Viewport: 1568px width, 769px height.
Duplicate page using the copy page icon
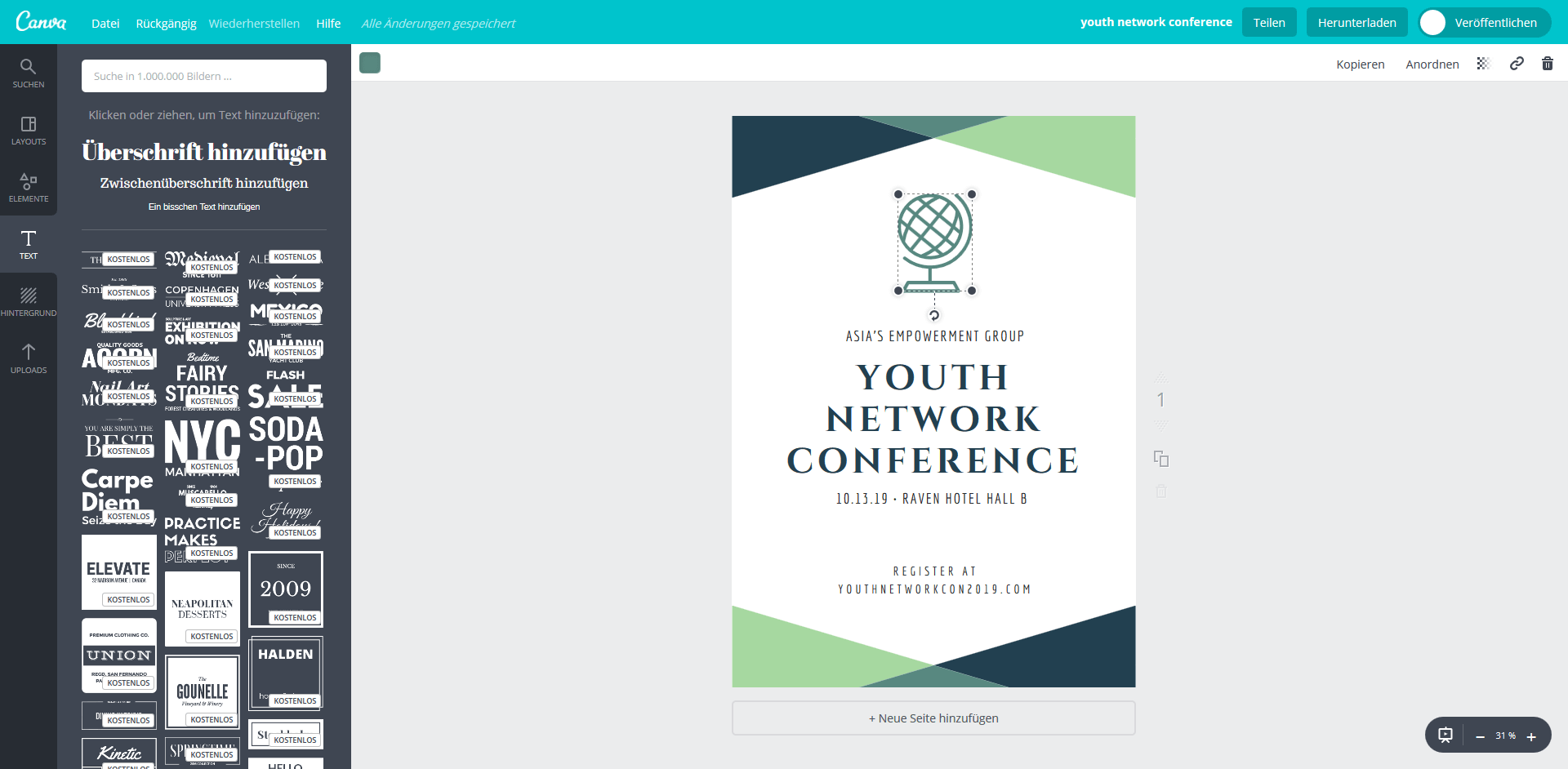pyautogui.click(x=1161, y=459)
